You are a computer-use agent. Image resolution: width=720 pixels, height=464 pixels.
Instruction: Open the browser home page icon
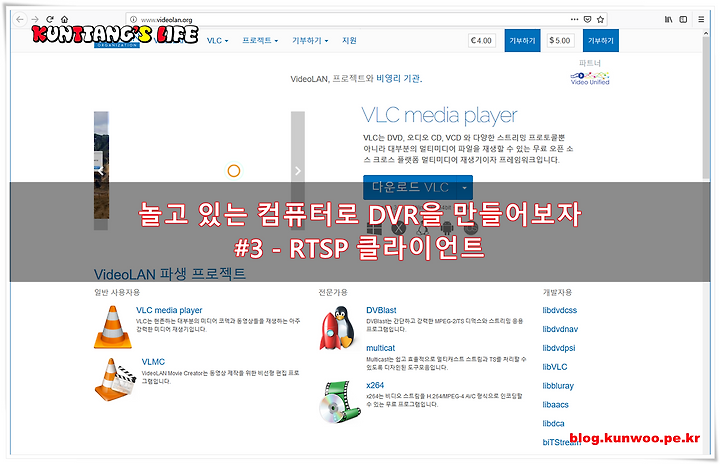click(x=64, y=19)
